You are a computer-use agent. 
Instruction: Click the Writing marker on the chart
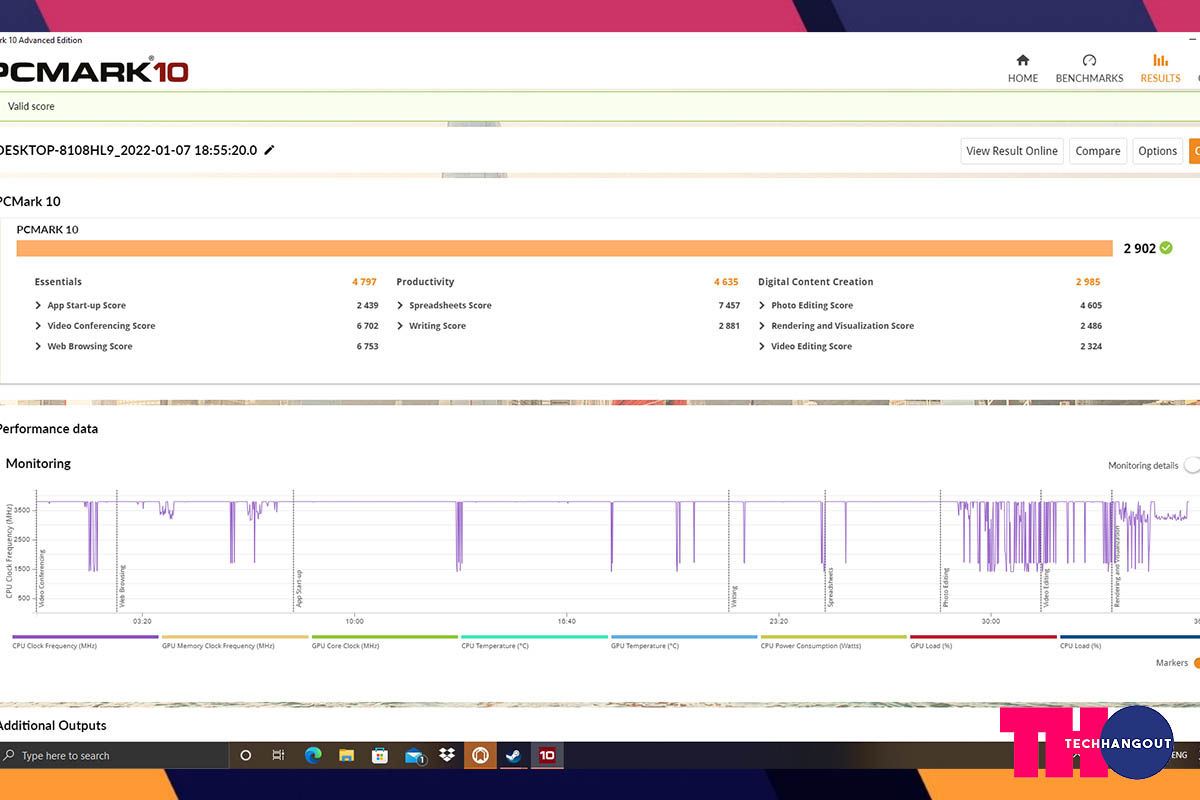click(x=734, y=597)
